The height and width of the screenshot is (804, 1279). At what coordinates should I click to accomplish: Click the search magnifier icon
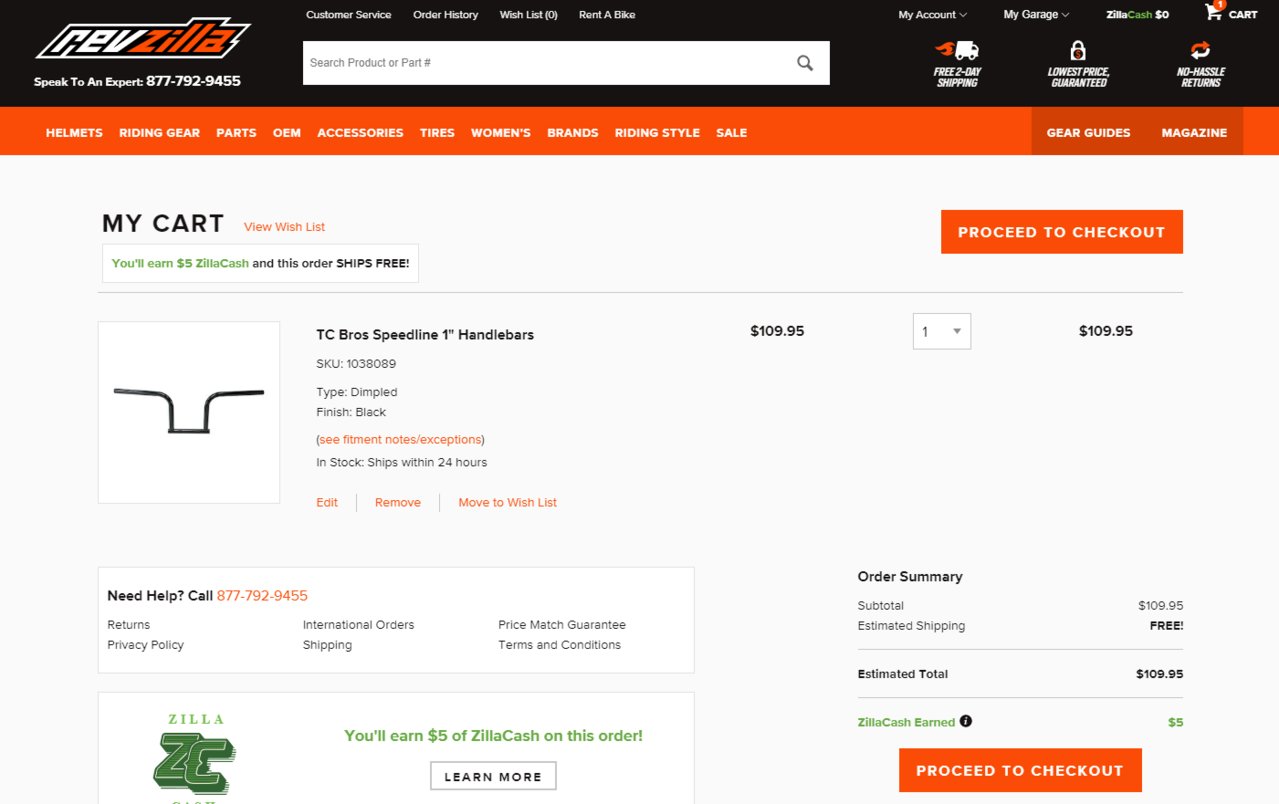805,63
